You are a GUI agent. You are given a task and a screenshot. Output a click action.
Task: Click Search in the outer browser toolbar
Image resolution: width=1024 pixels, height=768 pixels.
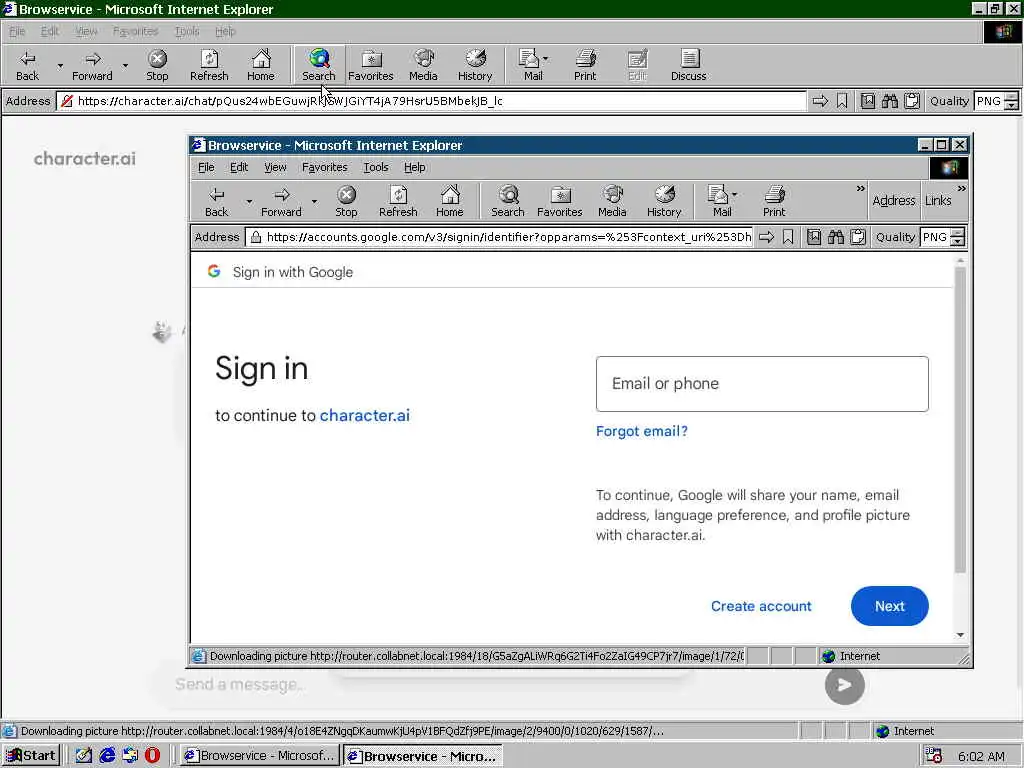pyautogui.click(x=319, y=65)
